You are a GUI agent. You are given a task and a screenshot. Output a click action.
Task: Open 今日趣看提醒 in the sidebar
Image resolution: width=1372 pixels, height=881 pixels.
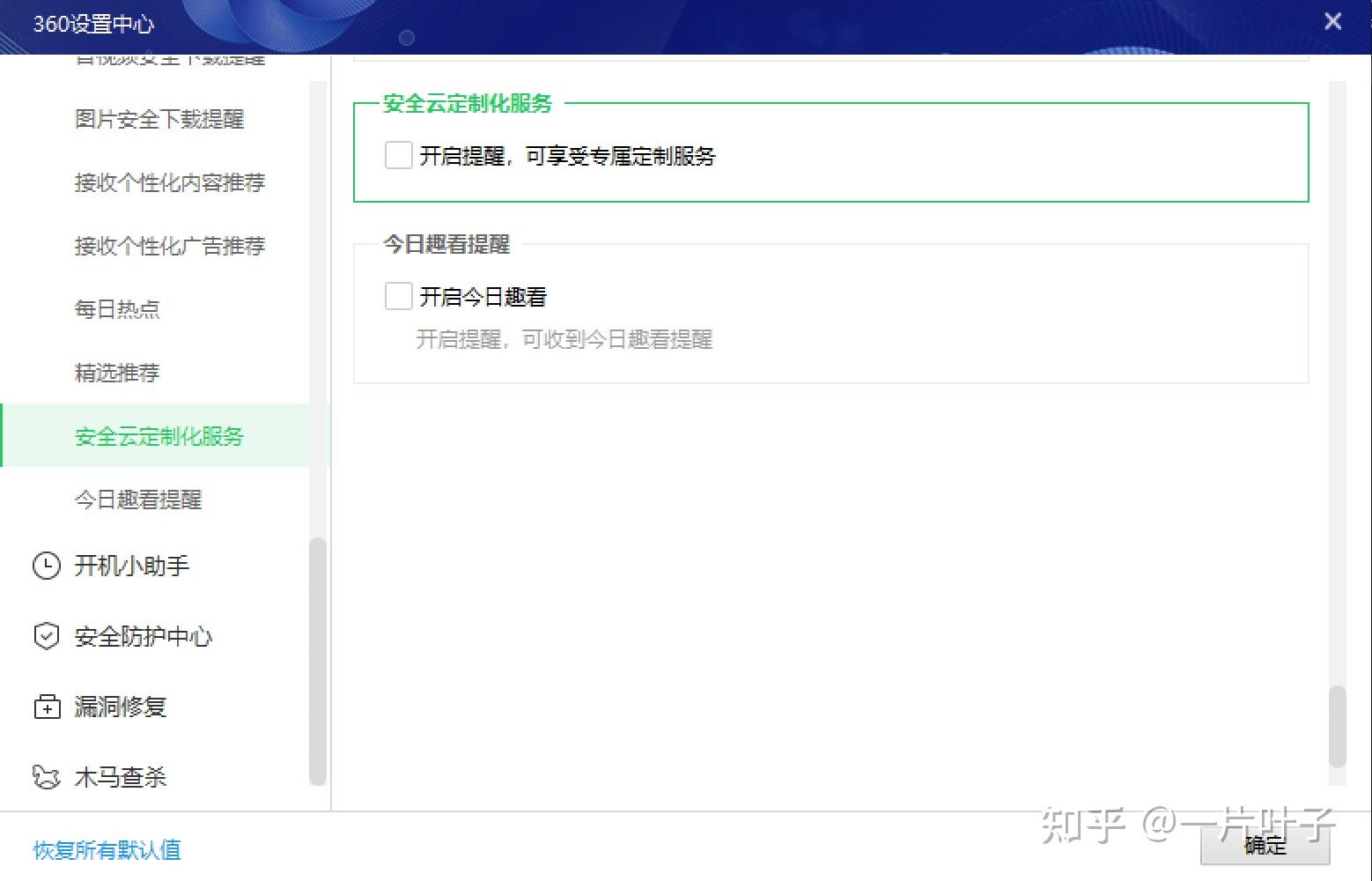coord(138,500)
